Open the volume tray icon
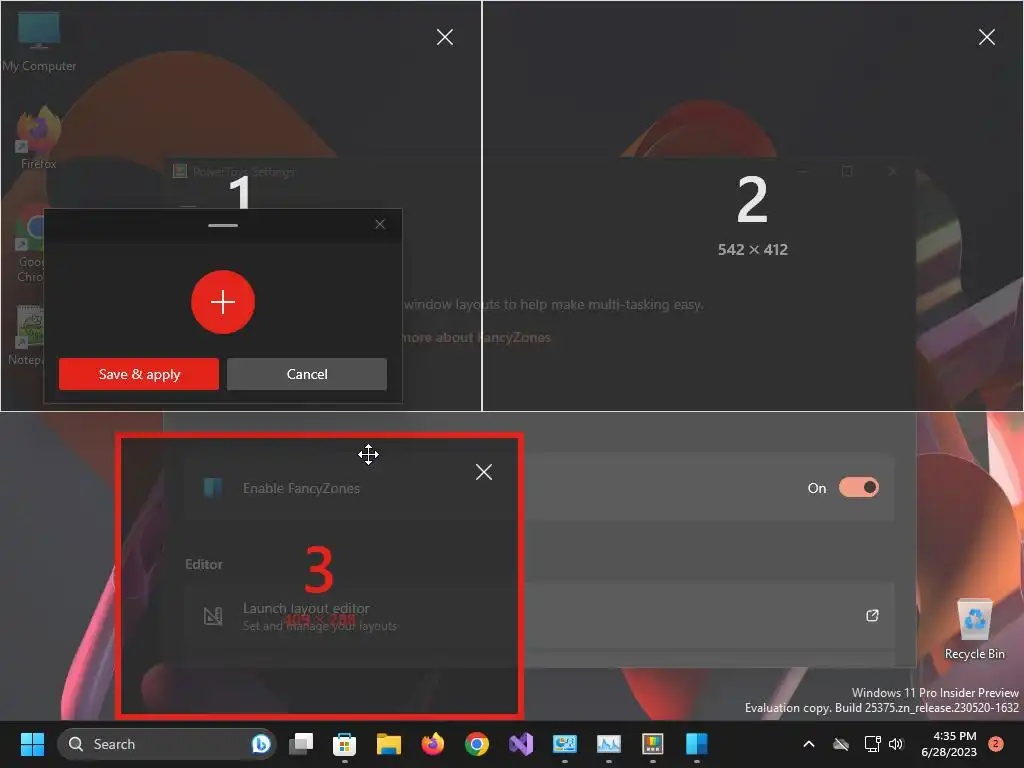 pos(896,744)
